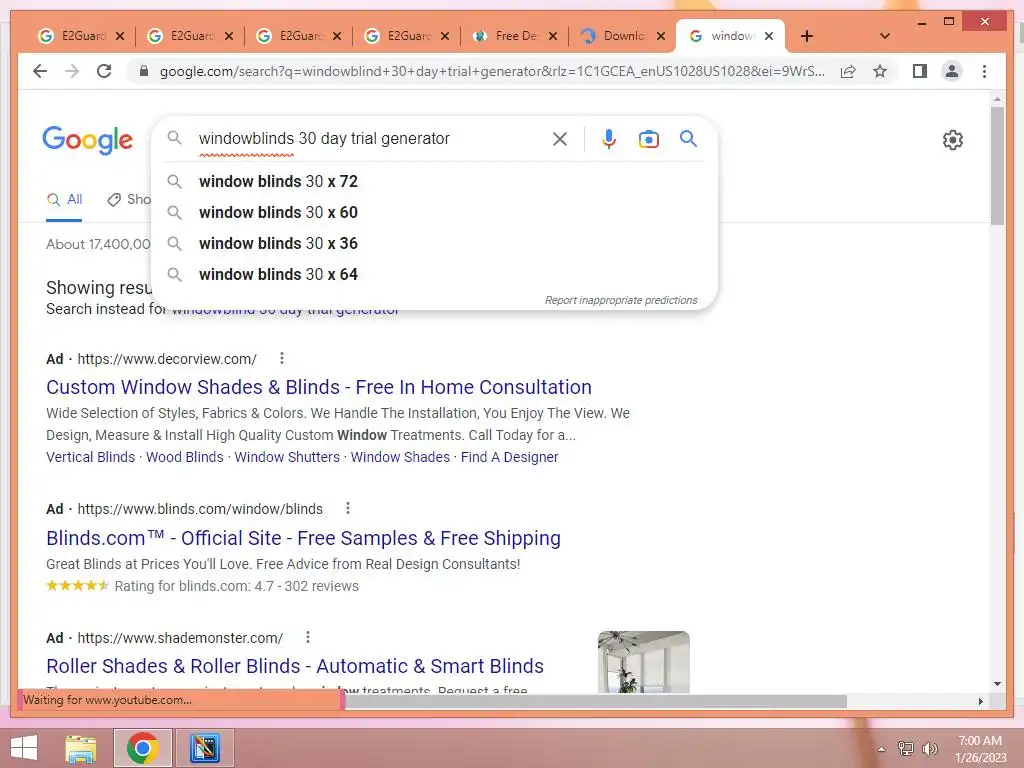
Task: Open Roller Shades & Roller Blinds ad
Action: (295, 666)
